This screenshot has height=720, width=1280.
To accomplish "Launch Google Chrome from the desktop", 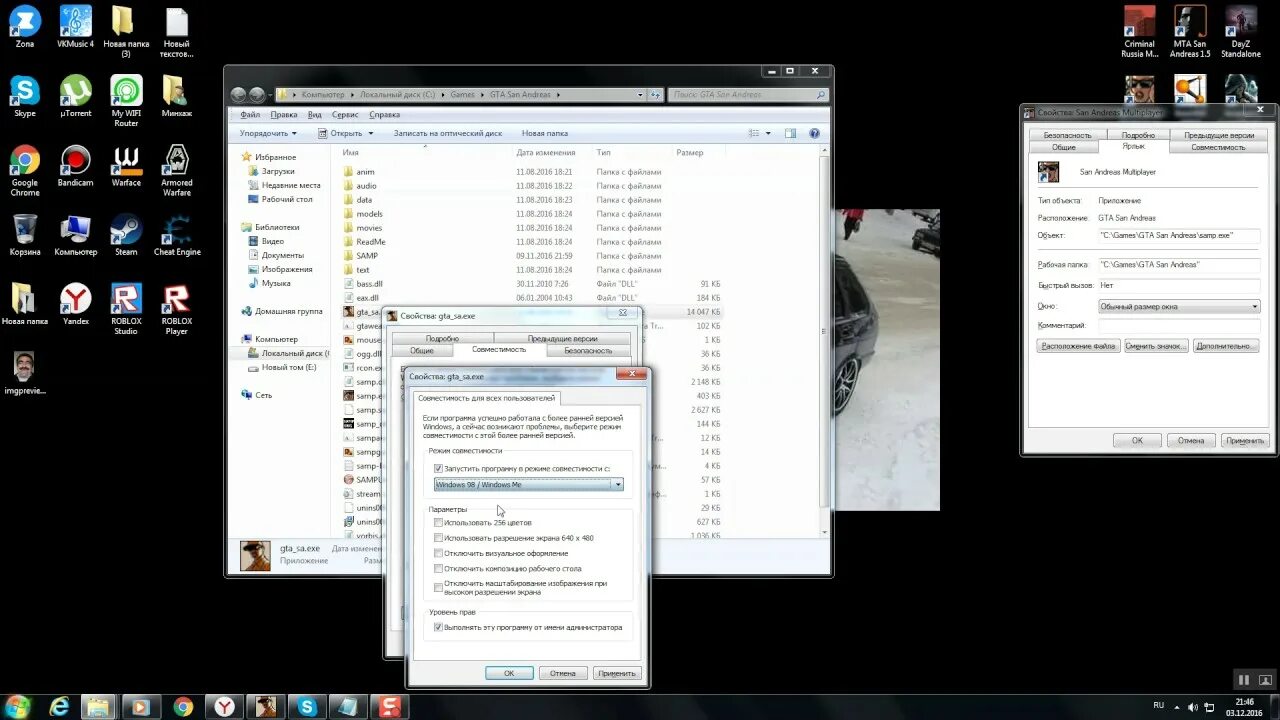I will pyautogui.click(x=25, y=169).
